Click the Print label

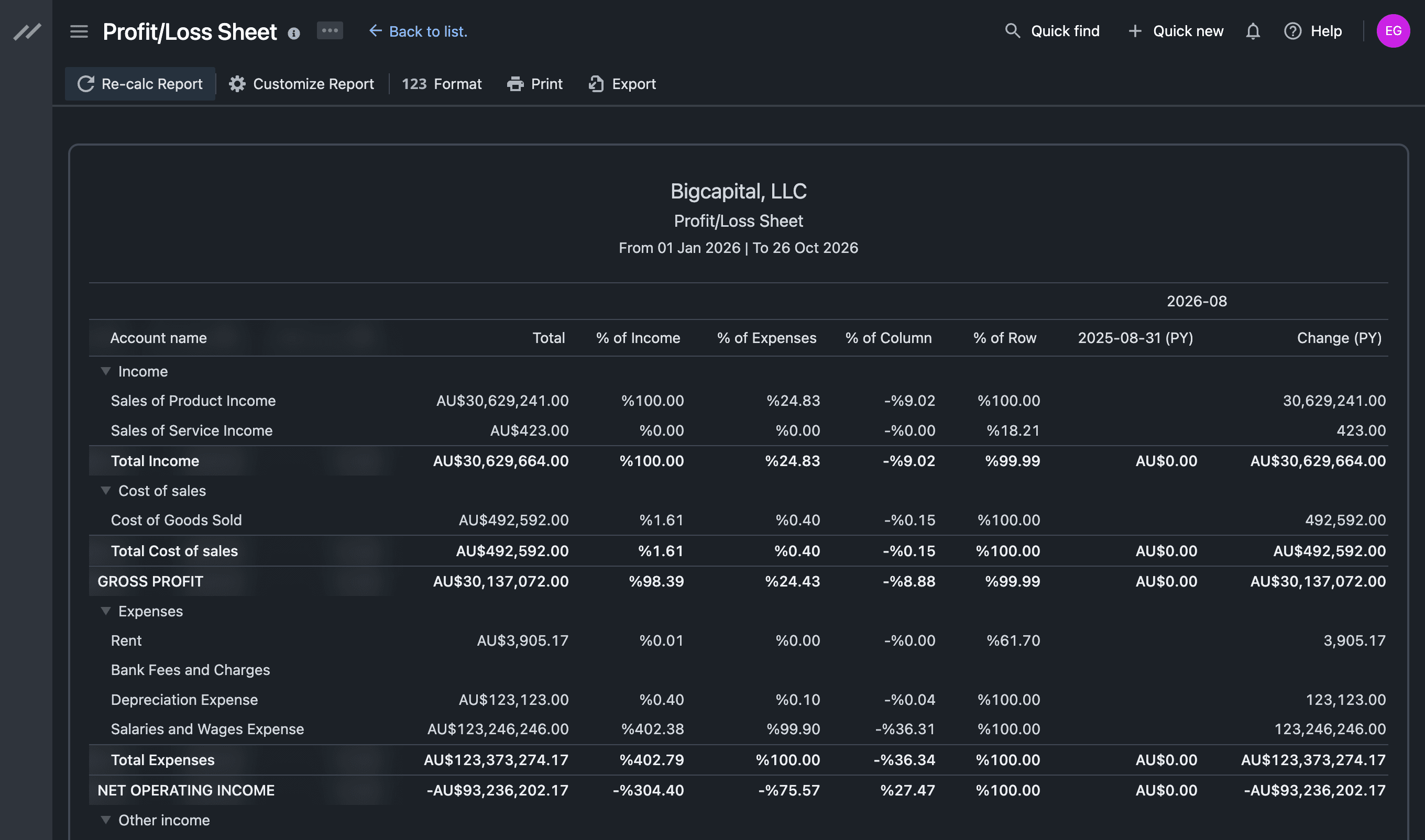point(546,84)
